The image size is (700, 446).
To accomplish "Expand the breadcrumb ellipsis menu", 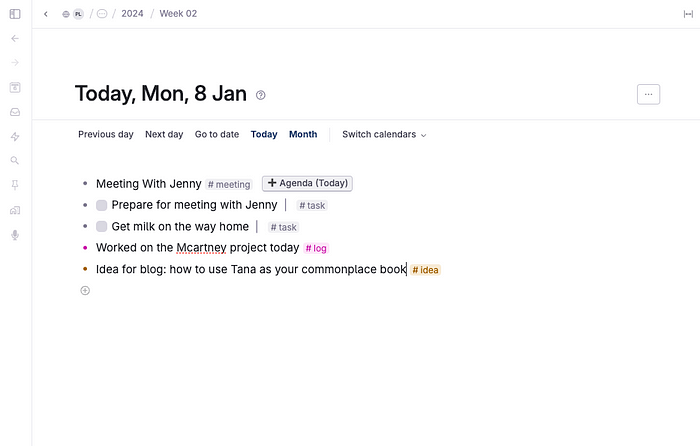I will coord(102,14).
